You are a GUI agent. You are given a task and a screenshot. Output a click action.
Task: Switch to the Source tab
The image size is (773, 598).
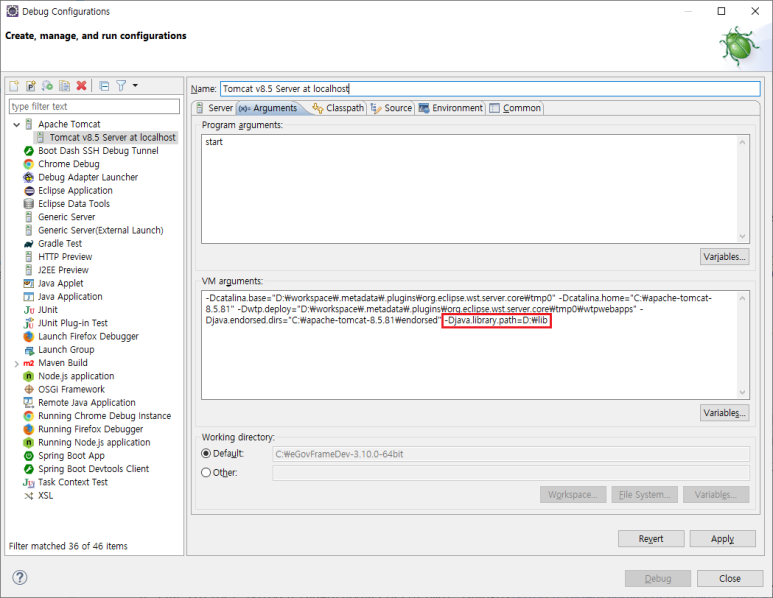pos(392,108)
